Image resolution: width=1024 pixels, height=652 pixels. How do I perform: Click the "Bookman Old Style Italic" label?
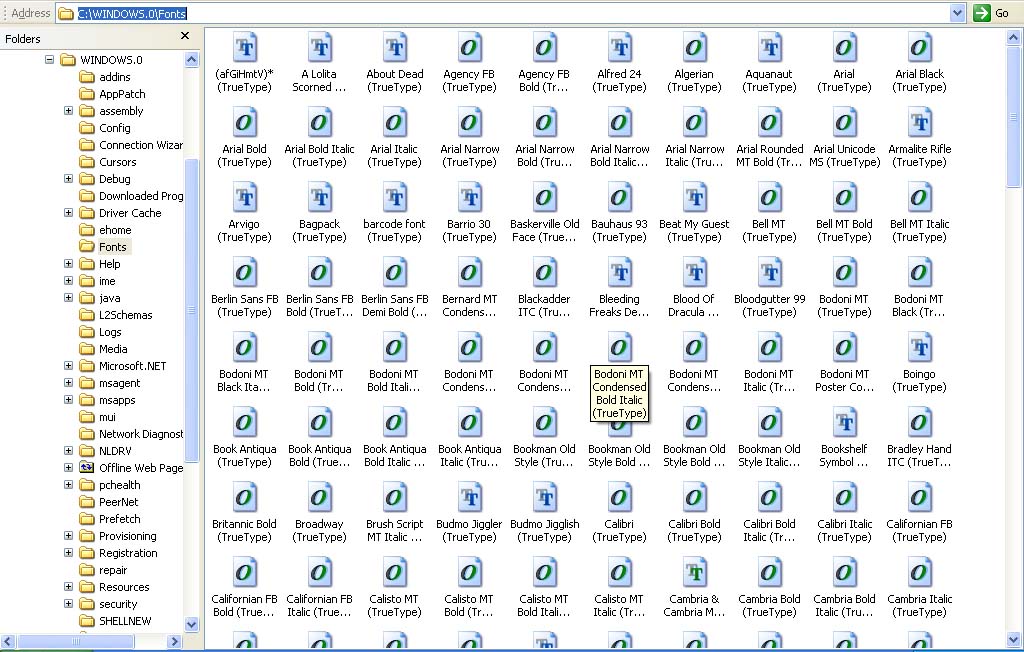[x=769, y=455]
